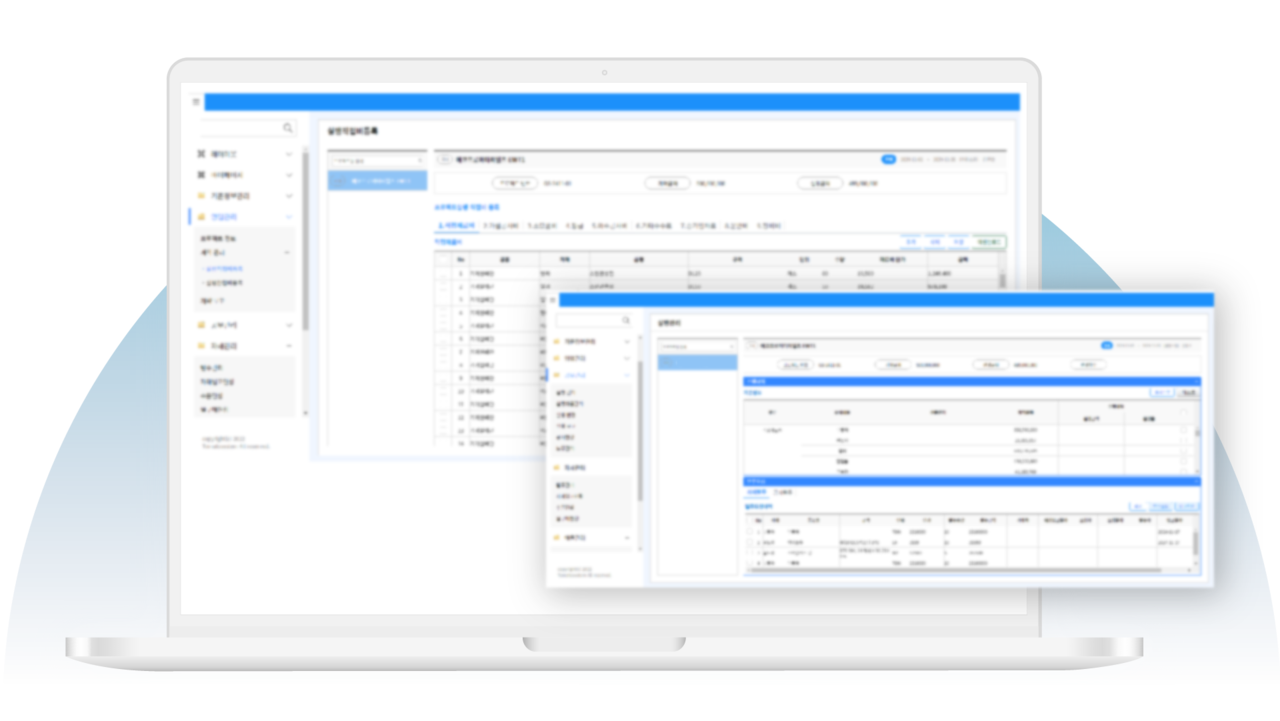Screen dimensions: 1280x721
Task: Tick the table header checkbox in the laptop window
Action: tap(443, 258)
